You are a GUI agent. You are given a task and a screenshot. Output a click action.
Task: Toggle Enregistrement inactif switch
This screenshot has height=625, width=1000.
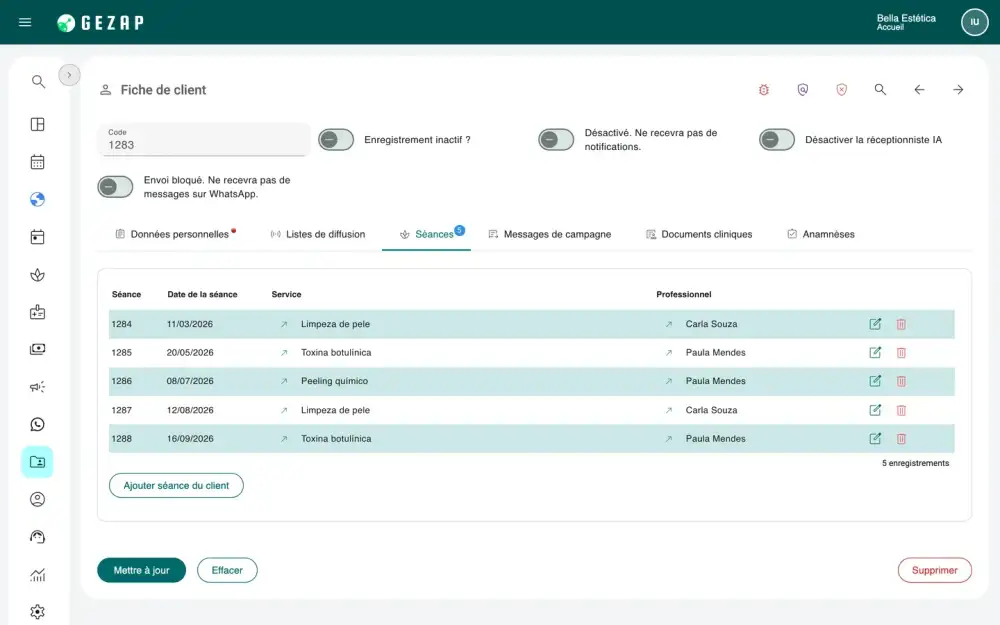(x=336, y=140)
